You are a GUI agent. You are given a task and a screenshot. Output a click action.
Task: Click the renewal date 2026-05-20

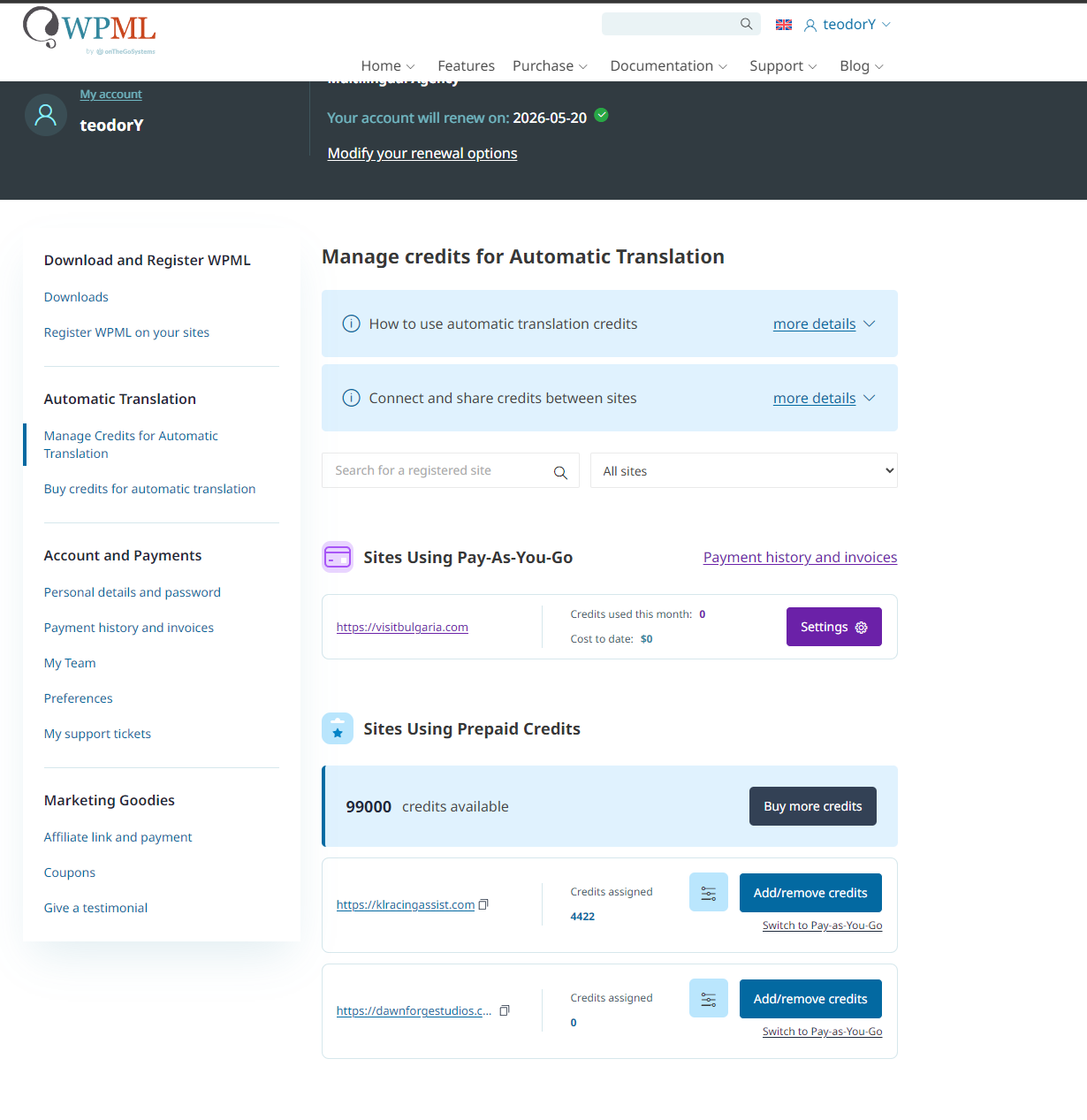tap(550, 118)
